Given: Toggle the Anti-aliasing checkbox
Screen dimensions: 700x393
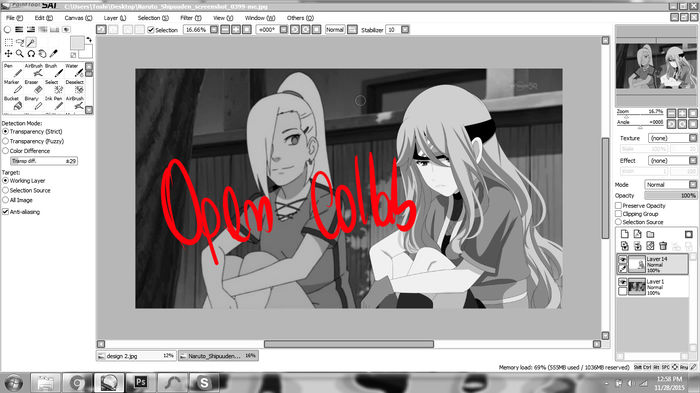Looking at the screenshot, I should 5,212.
